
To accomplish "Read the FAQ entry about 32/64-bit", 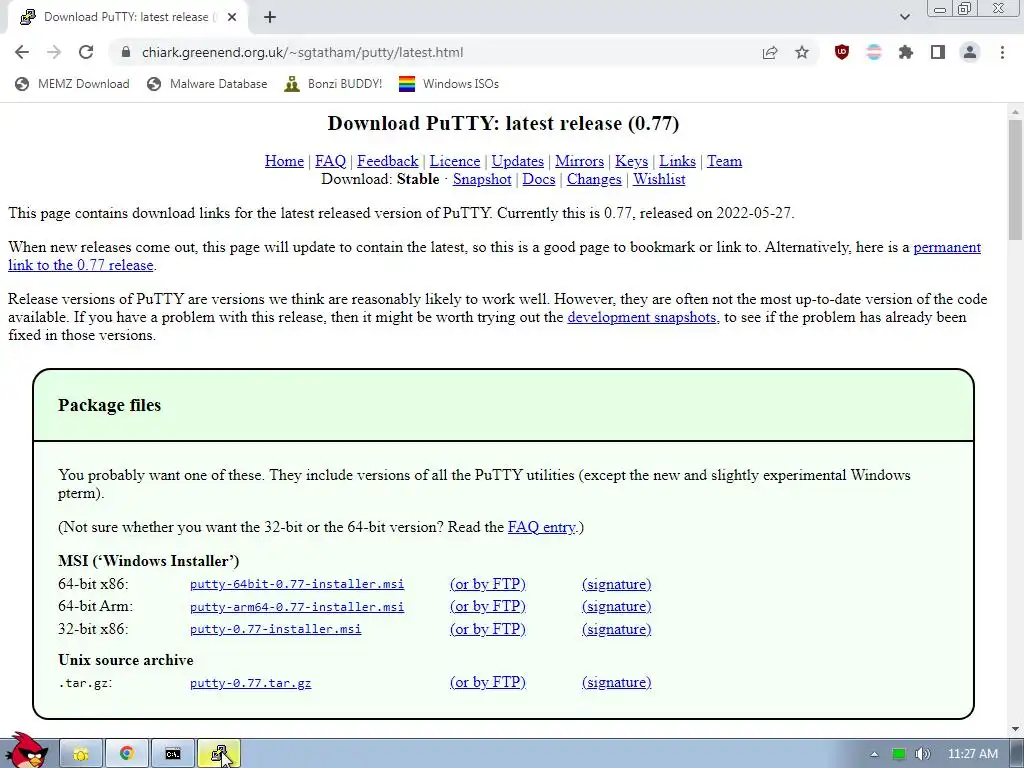I will (542, 527).
